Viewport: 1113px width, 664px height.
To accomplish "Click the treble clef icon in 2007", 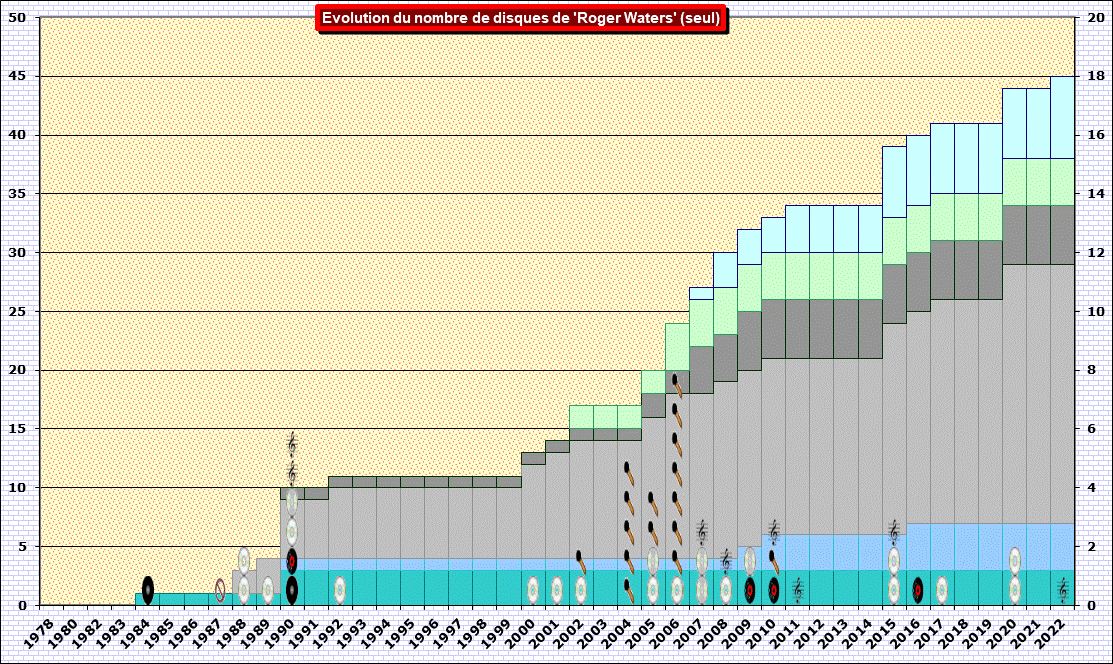I will pyautogui.click(x=701, y=532).
